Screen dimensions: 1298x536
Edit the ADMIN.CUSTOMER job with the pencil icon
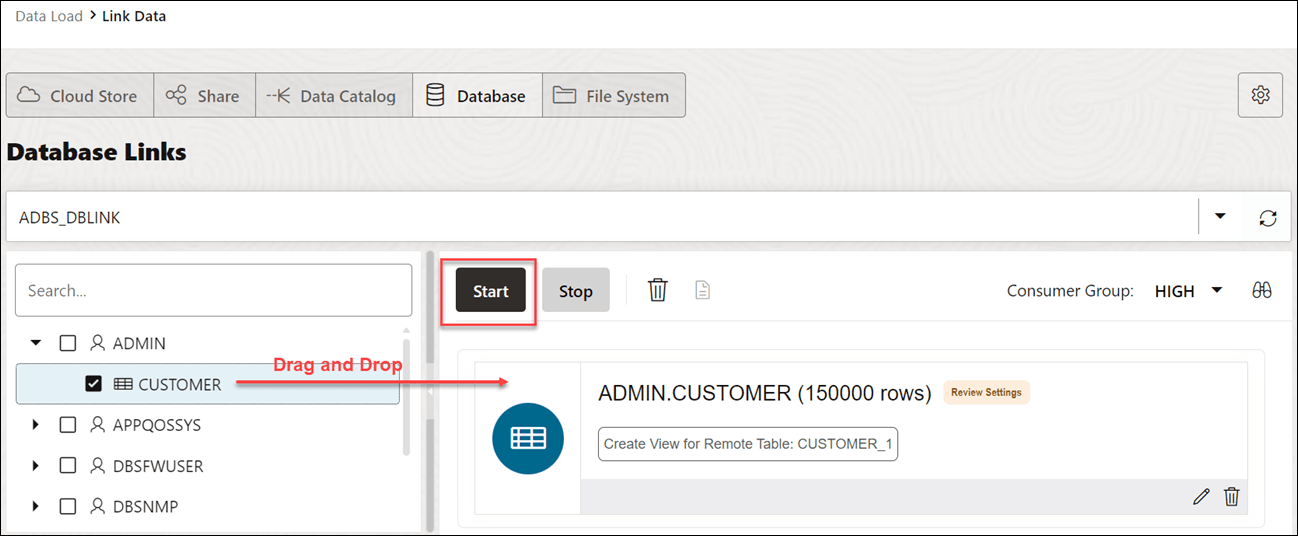[1202, 496]
